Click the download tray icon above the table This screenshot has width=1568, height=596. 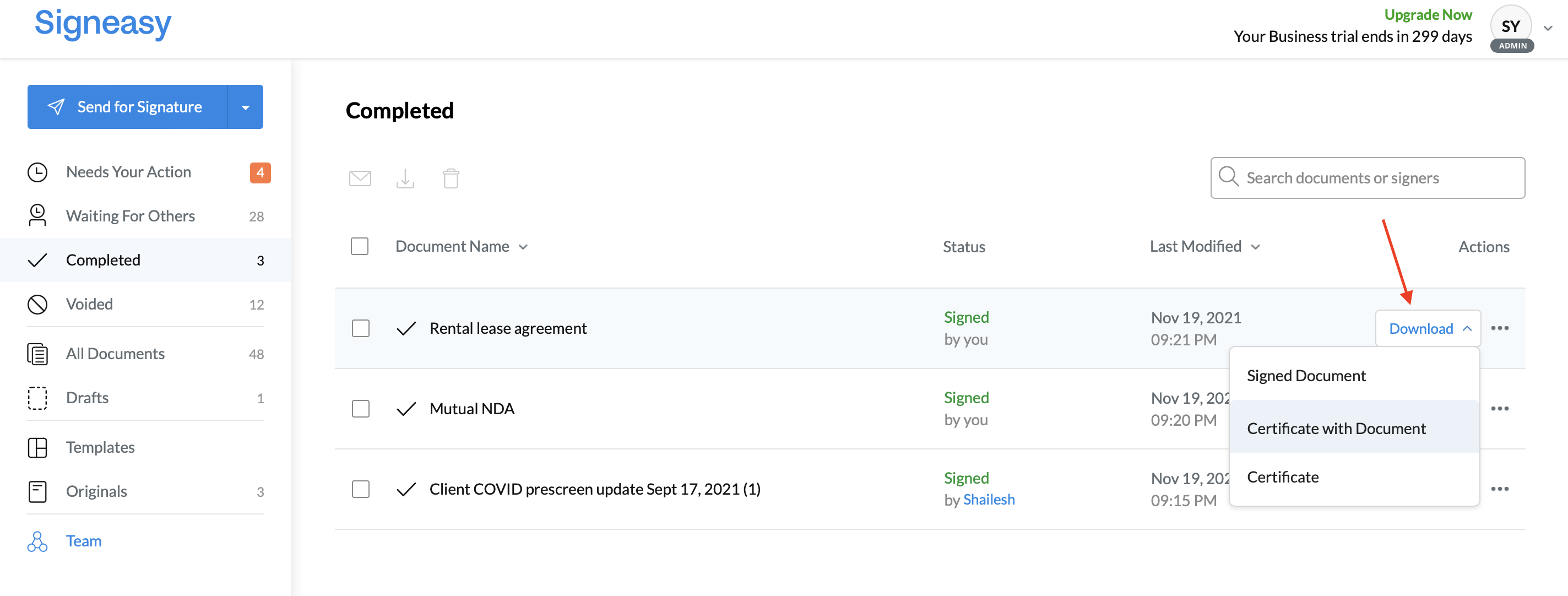click(x=405, y=178)
